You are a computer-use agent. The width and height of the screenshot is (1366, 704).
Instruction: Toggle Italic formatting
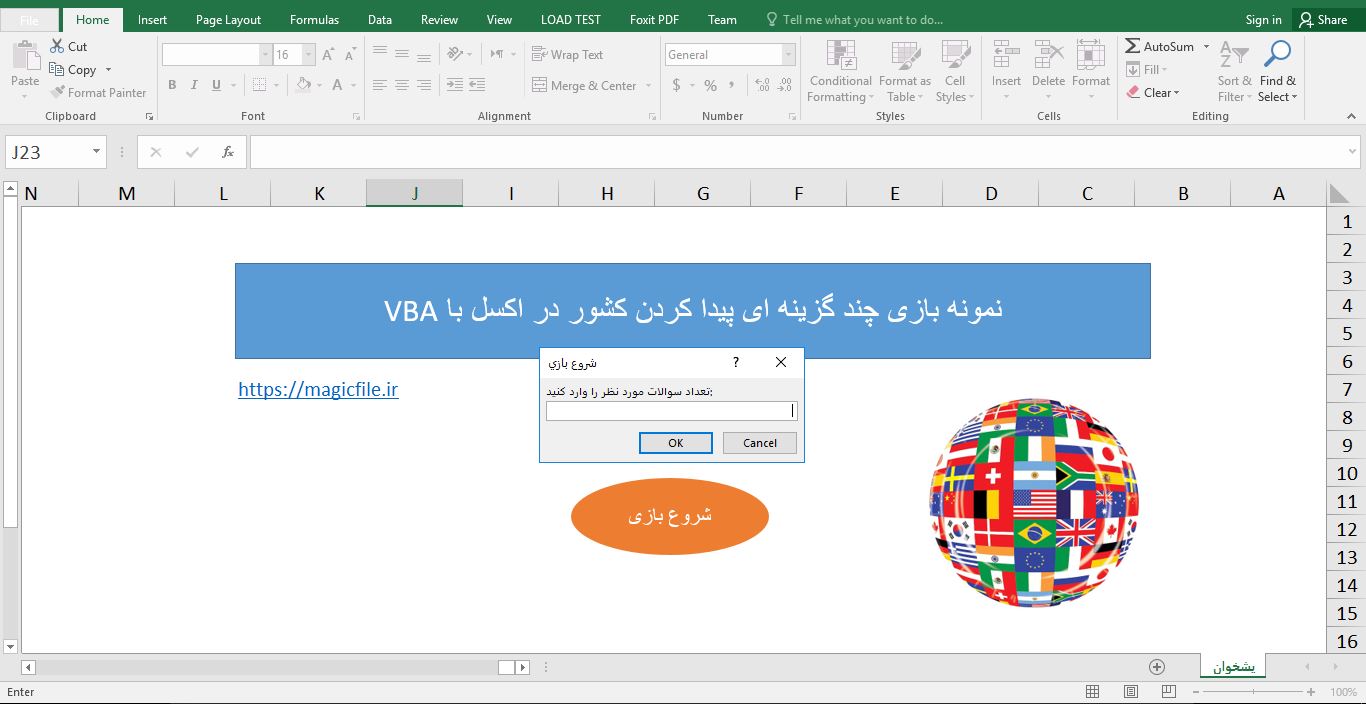coord(194,86)
